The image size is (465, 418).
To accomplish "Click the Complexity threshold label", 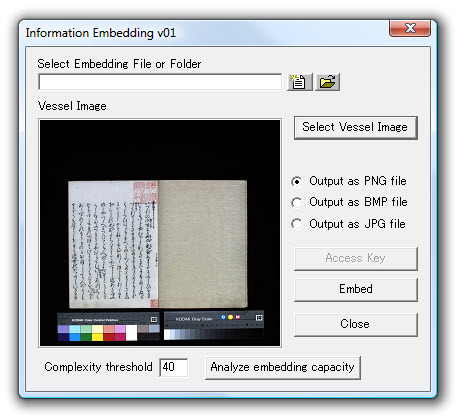I will [x=98, y=367].
